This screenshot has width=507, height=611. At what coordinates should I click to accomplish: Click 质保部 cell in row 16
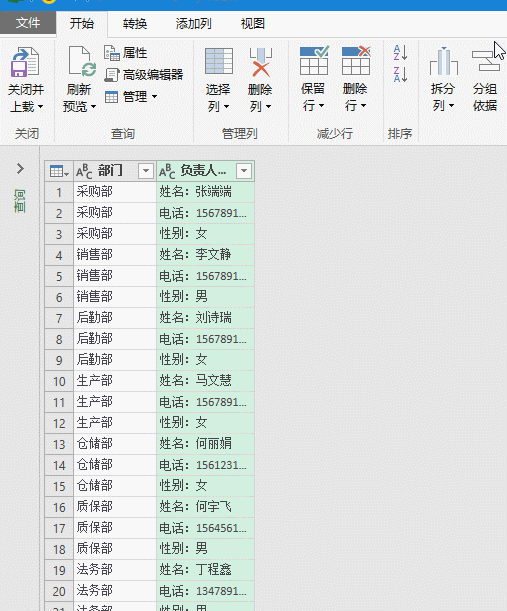point(115,507)
